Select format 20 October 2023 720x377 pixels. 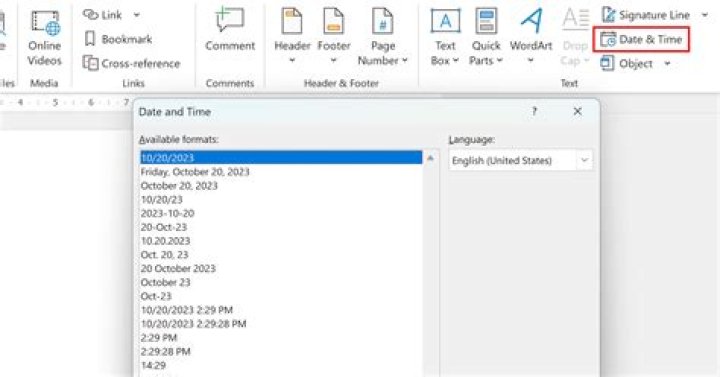281,268
